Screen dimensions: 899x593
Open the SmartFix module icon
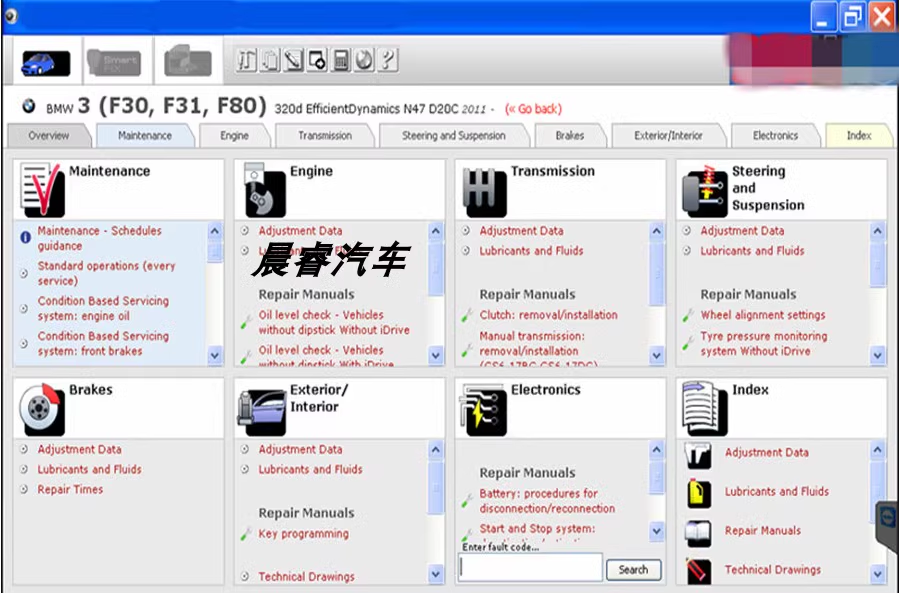[x=114, y=63]
